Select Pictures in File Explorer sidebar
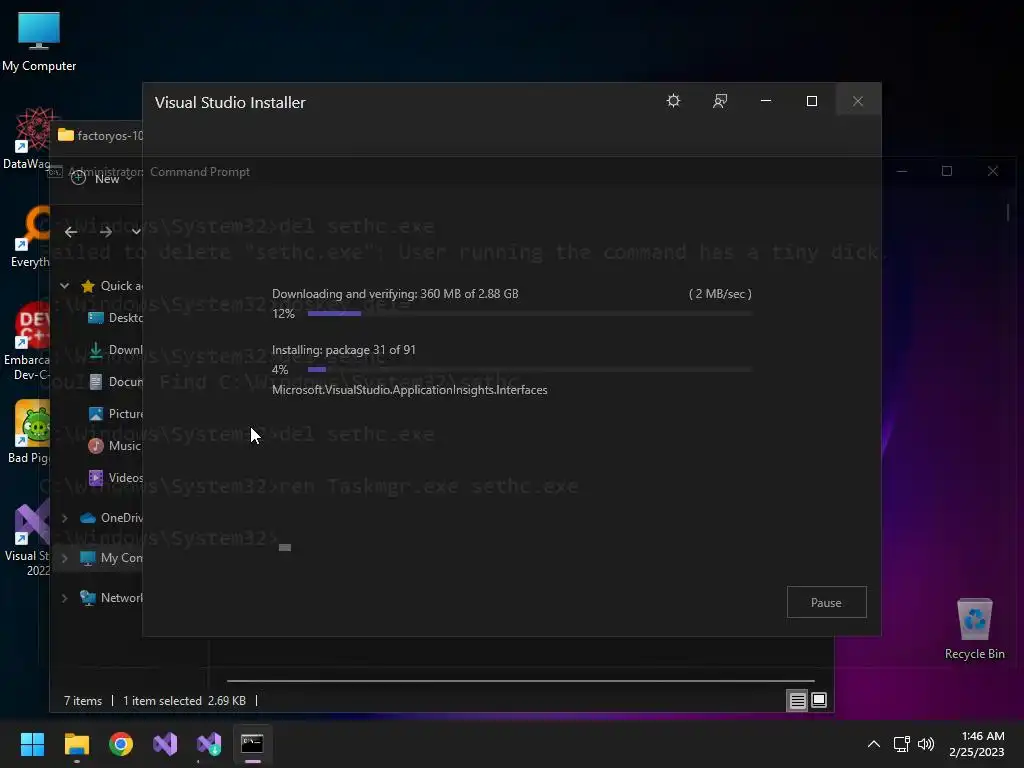This screenshot has width=1024, height=768. click(x=115, y=414)
